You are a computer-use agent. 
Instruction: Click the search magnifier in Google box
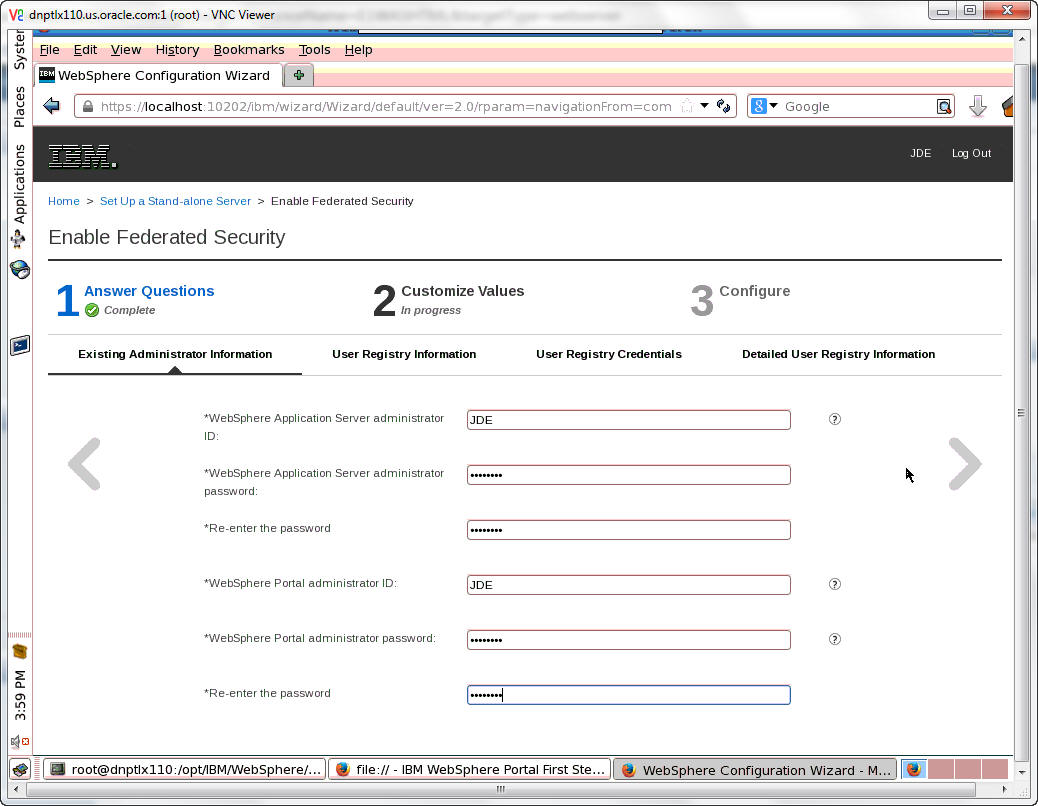pyautogui.click(x=943, y=107)
